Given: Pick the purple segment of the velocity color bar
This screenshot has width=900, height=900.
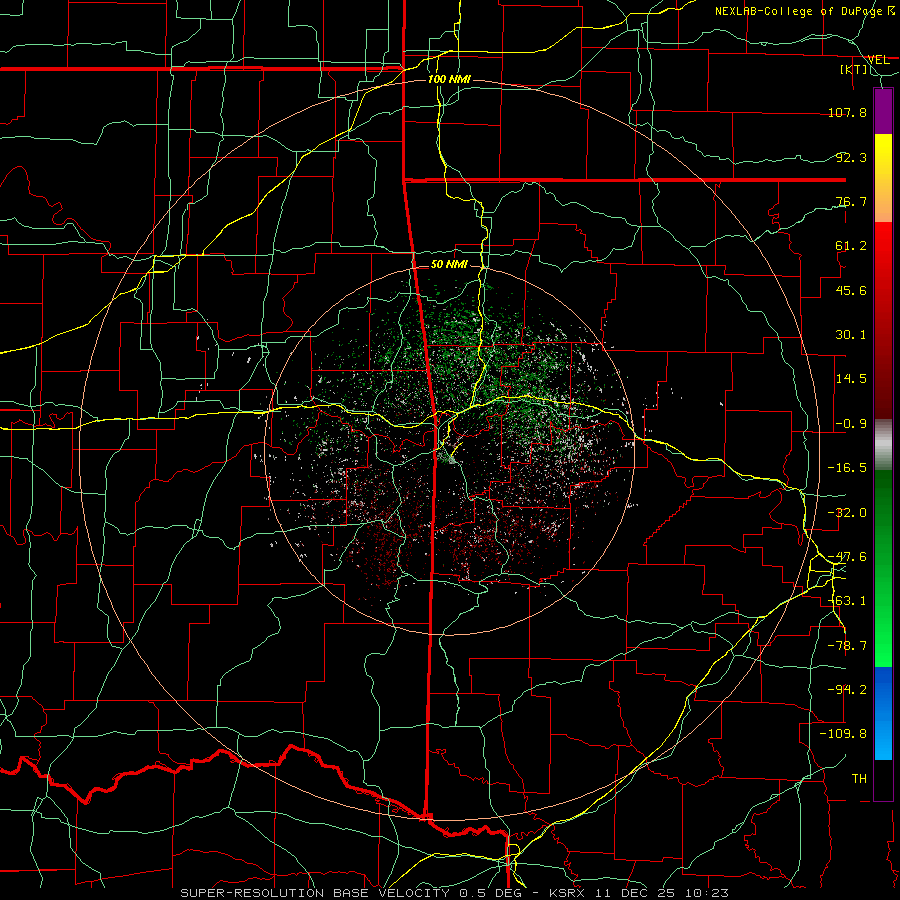Looking at the screenshot, I should point(883,111).
